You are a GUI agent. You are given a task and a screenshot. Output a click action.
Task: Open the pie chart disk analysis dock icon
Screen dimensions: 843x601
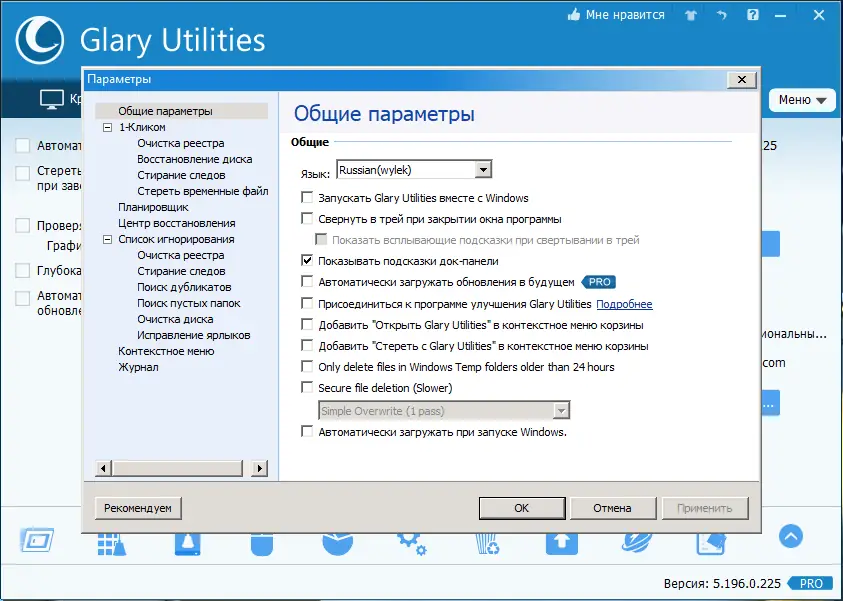(338, 544)
